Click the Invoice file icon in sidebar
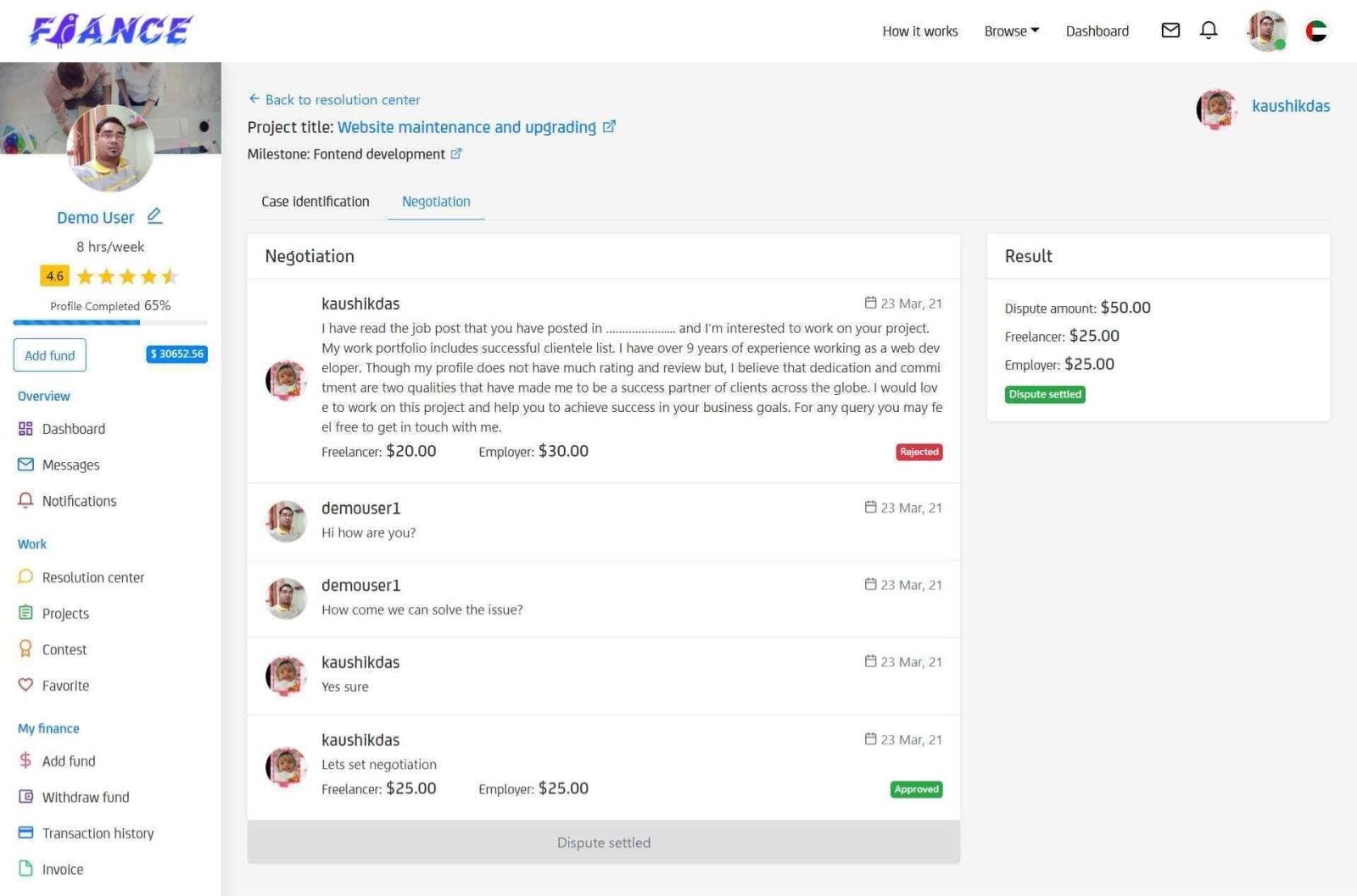Screen dimensions: 1357x896 (25, 869)
